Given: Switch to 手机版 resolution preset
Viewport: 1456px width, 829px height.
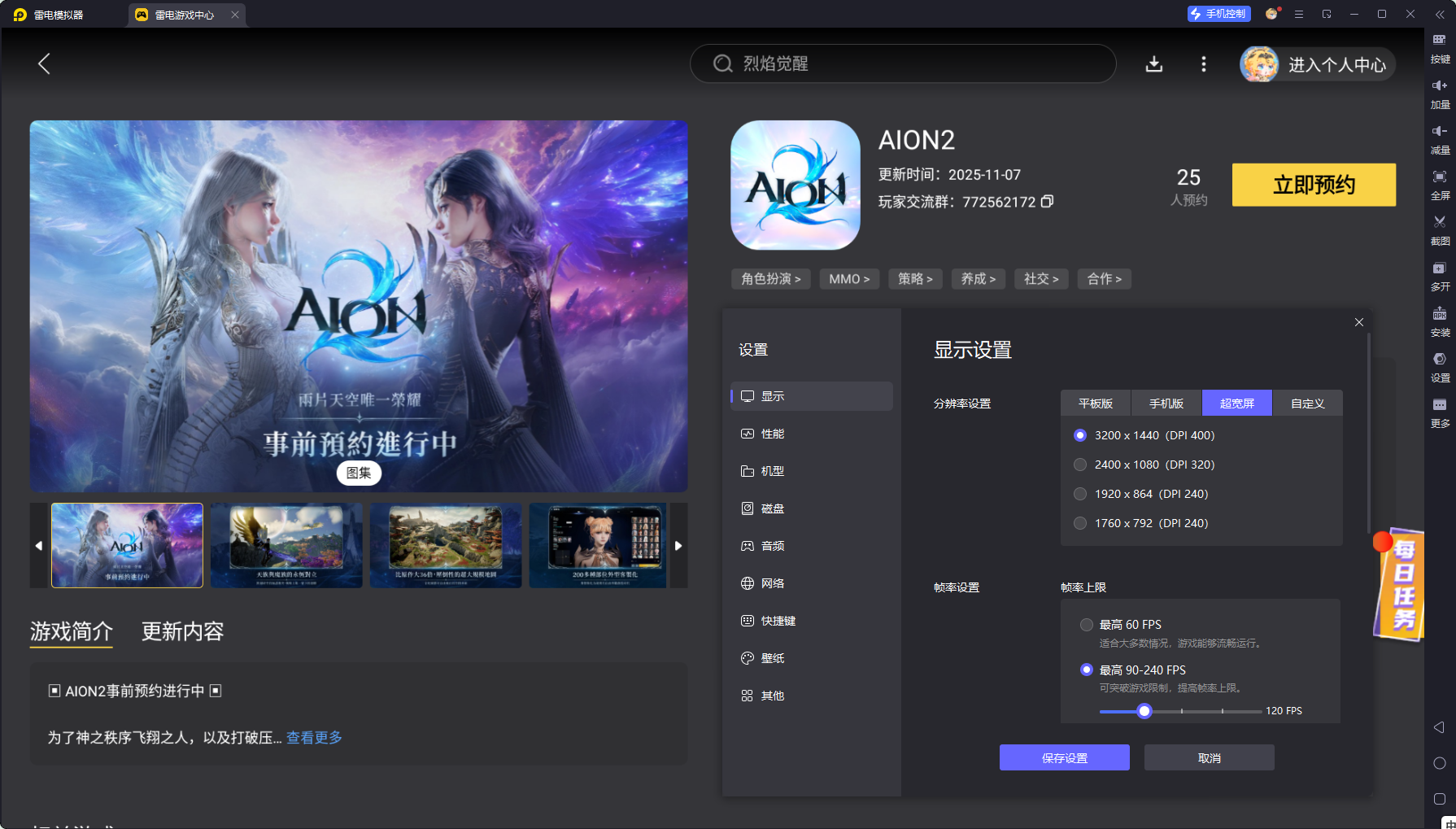Looking at the screenshot, I should pyautogui.click(x=1166, y=403).
